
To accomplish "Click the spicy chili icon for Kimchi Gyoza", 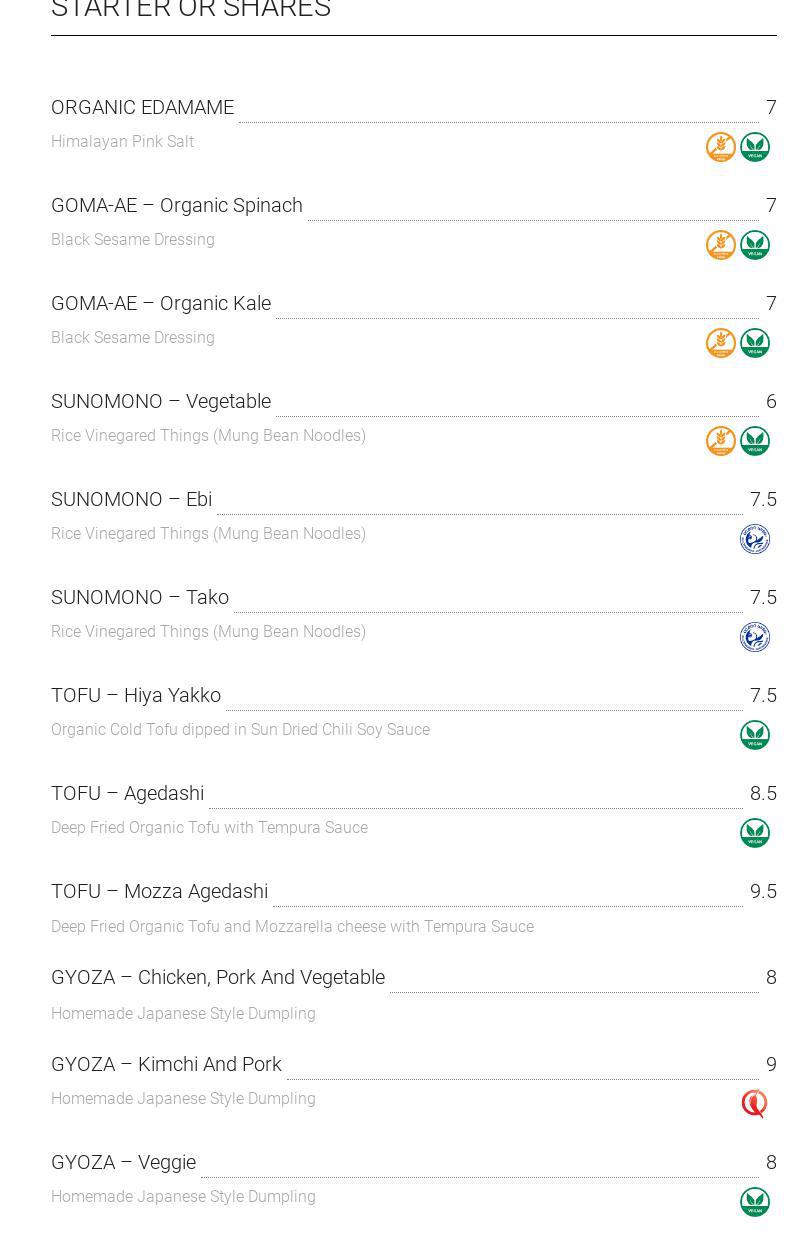I will tap(754, 1103).
